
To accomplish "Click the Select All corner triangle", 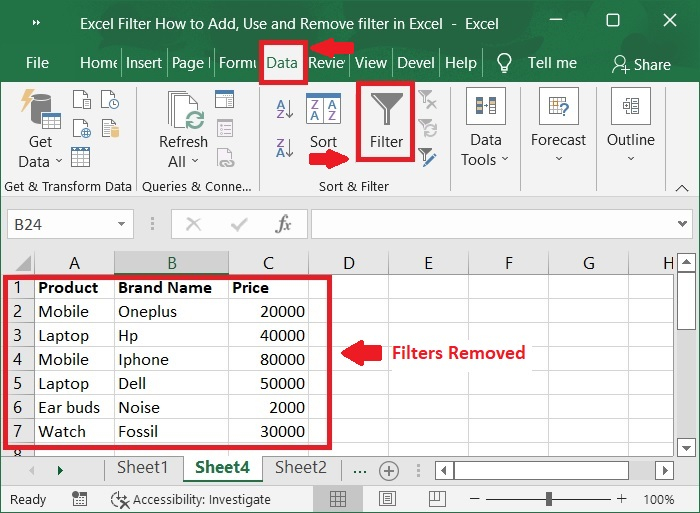I will tap(22, 263).
